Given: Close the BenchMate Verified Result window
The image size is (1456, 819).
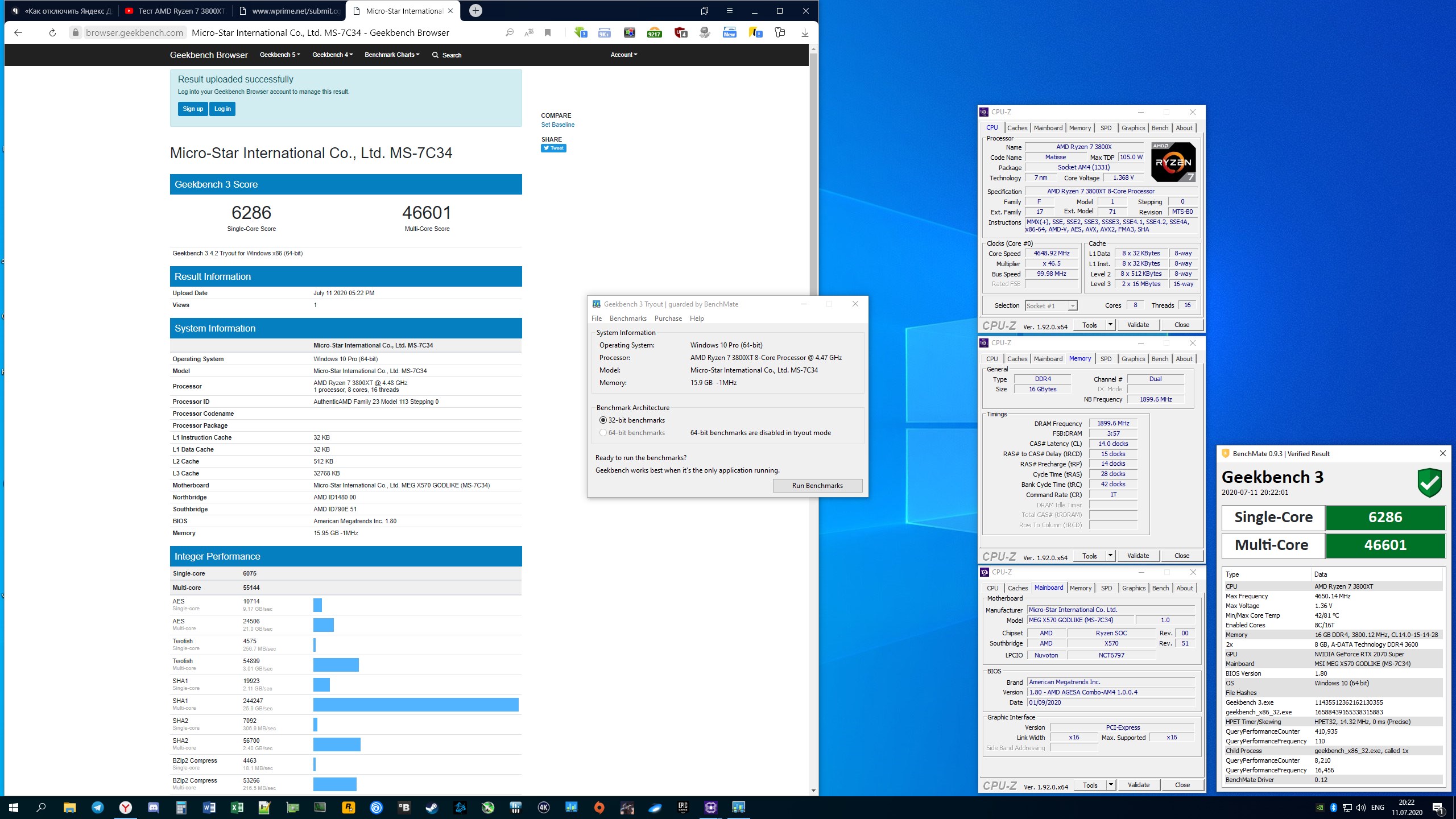Looking at the screenshot, I should point(1442,453).
